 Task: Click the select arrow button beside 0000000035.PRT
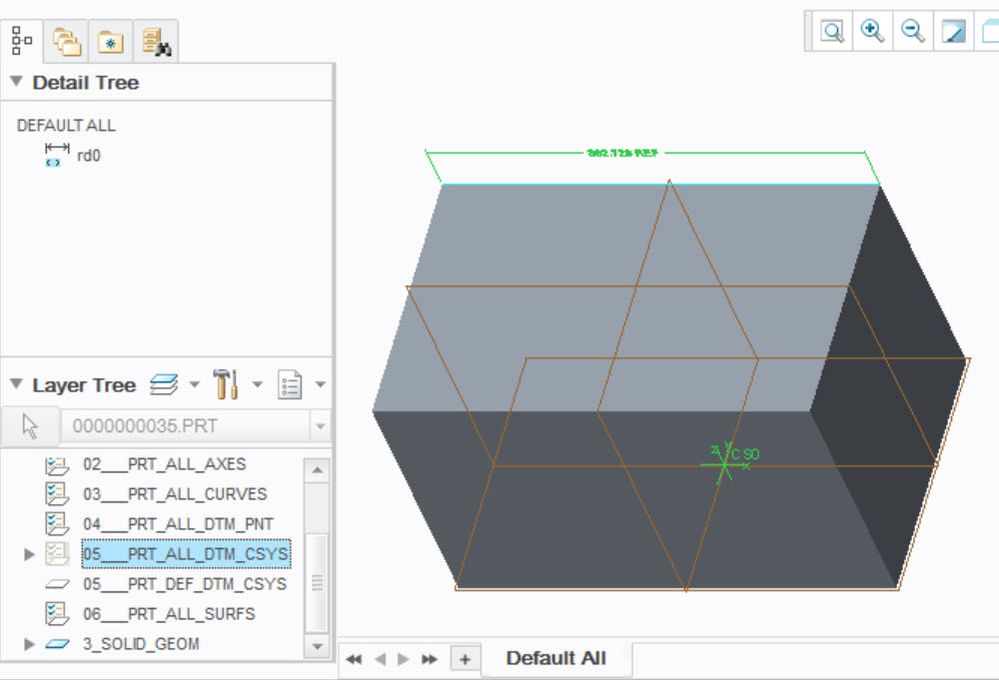(30, 427)
